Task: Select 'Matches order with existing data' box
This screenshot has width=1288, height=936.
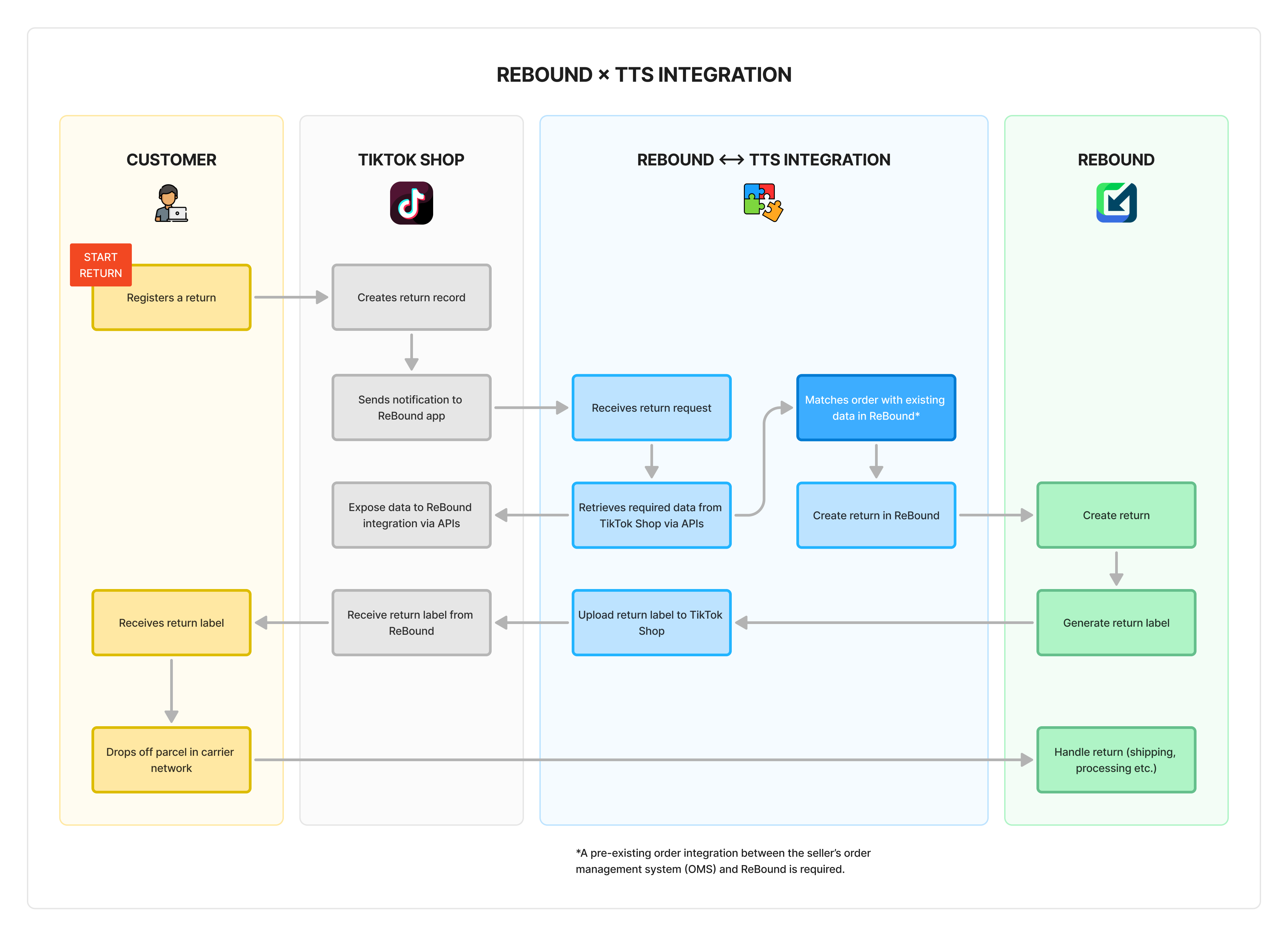Action: (x=876, y=407)
